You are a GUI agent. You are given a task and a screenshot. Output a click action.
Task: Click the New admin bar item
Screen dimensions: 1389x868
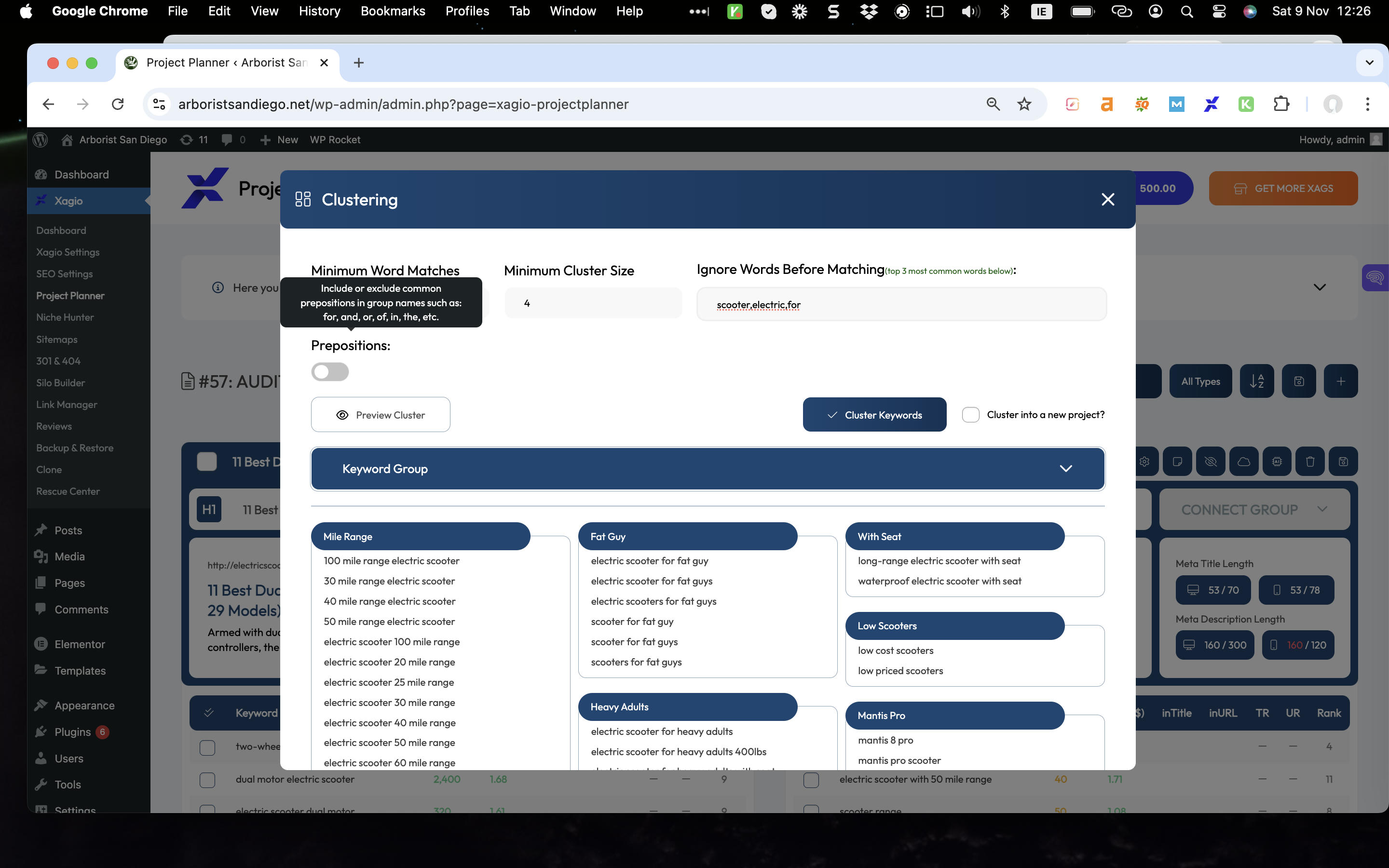(x=279, y=139)
